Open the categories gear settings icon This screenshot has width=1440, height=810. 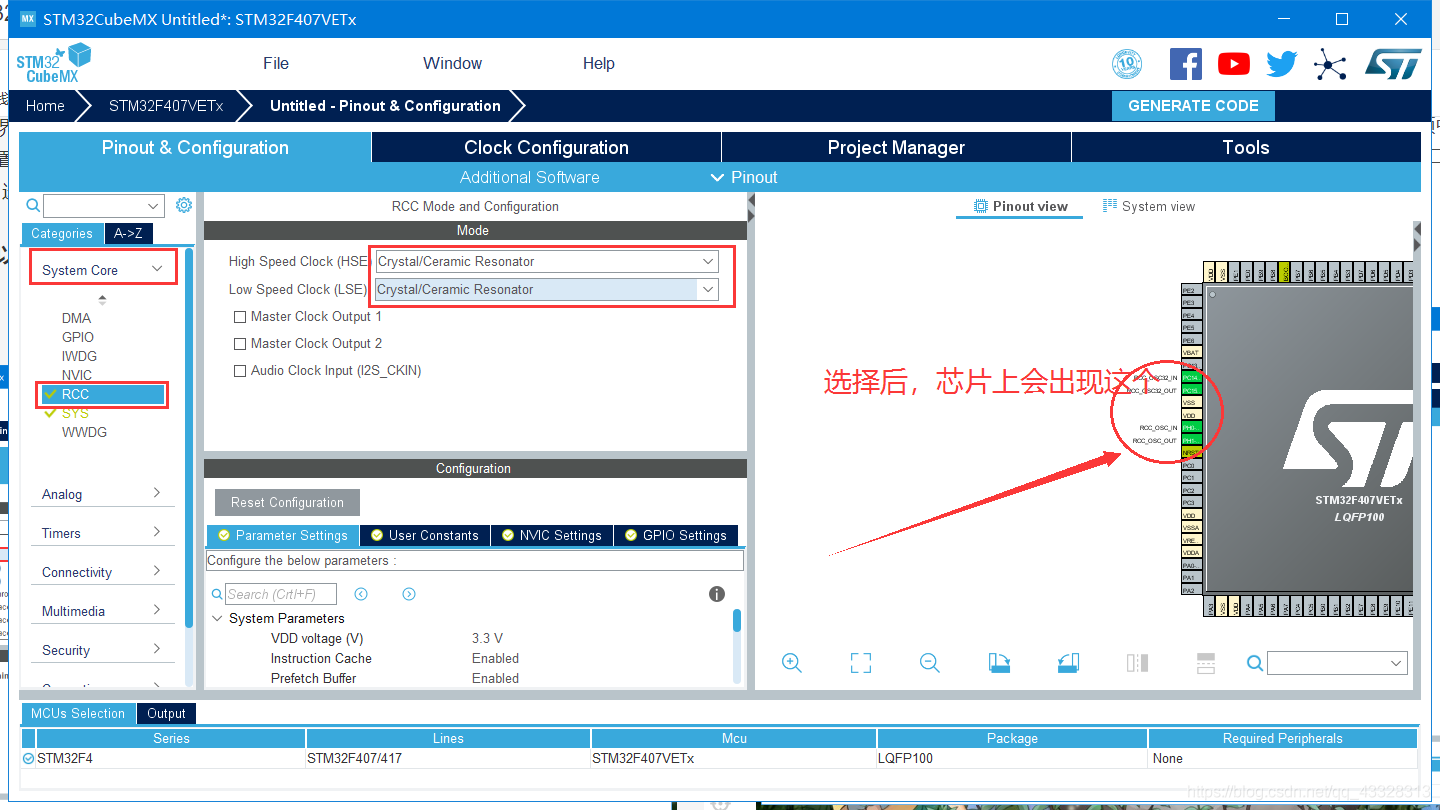tap(184, 205)
